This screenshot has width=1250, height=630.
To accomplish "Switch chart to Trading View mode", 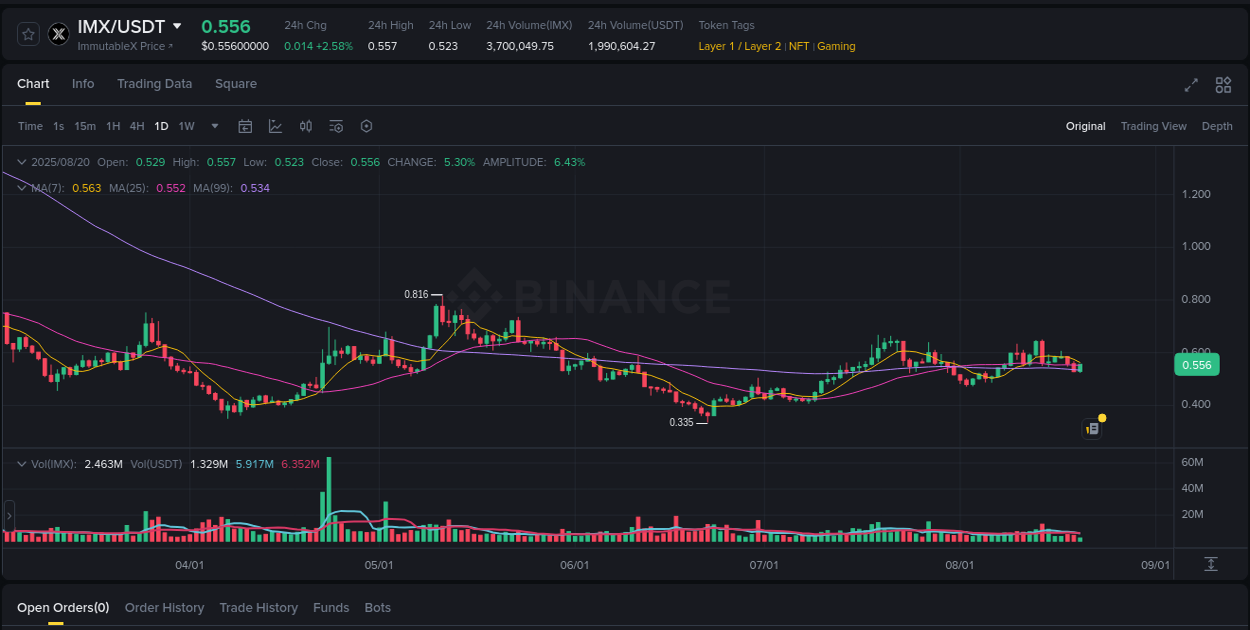I will click(1153, 126).
